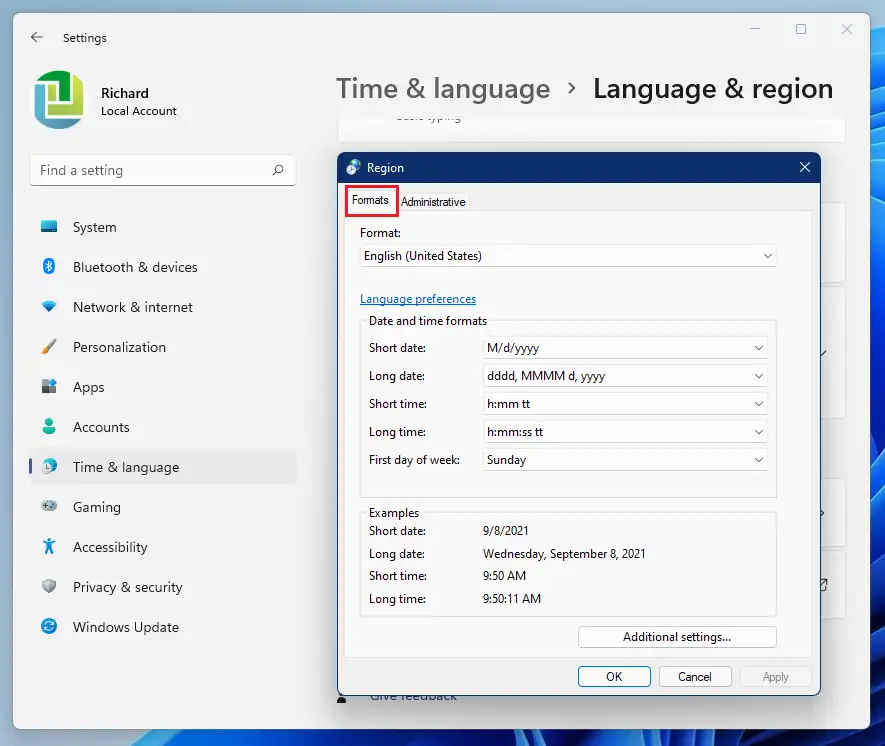Click the Windows Update sync icon
This screenshot has width=885, height=746.
click(x=49, y=626)
